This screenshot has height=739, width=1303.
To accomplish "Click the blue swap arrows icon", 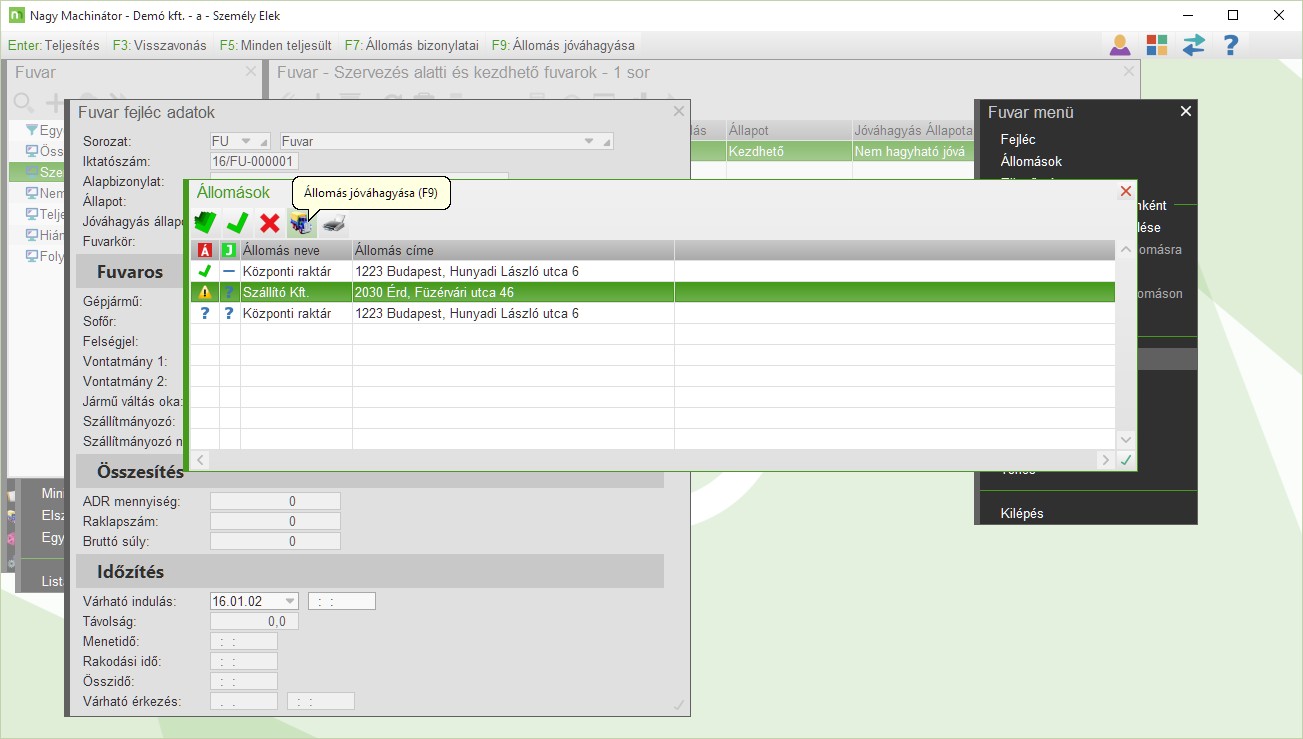I will (x=1194, y=45).
